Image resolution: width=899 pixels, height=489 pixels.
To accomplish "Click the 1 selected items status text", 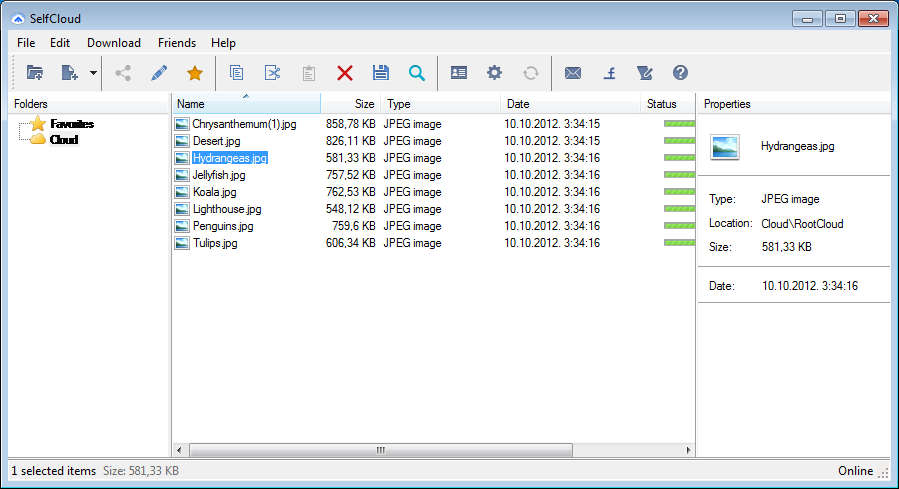I will pyautogui.click(x=54, y=471).
